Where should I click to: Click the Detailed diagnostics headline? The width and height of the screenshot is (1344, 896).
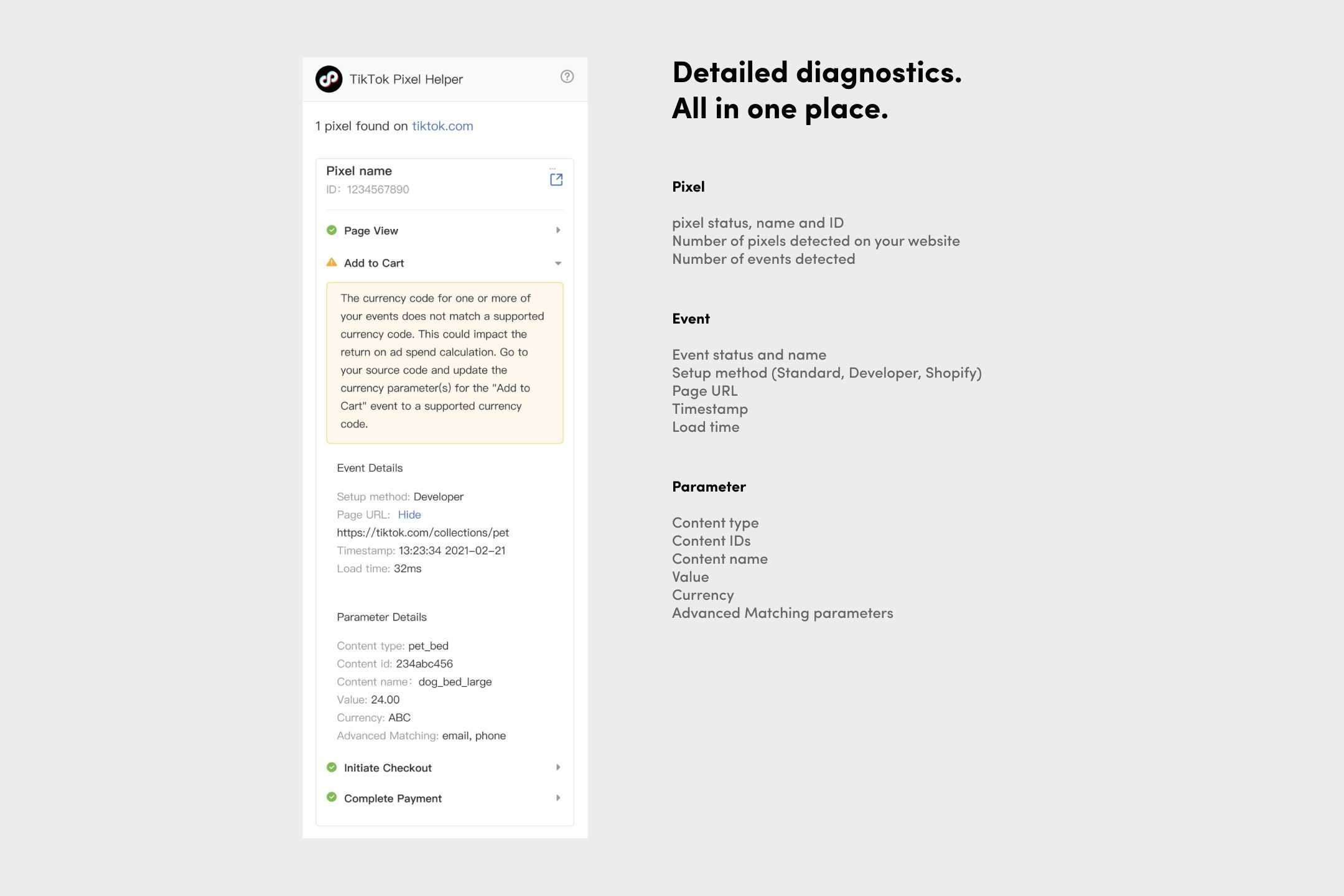(817, 91)
